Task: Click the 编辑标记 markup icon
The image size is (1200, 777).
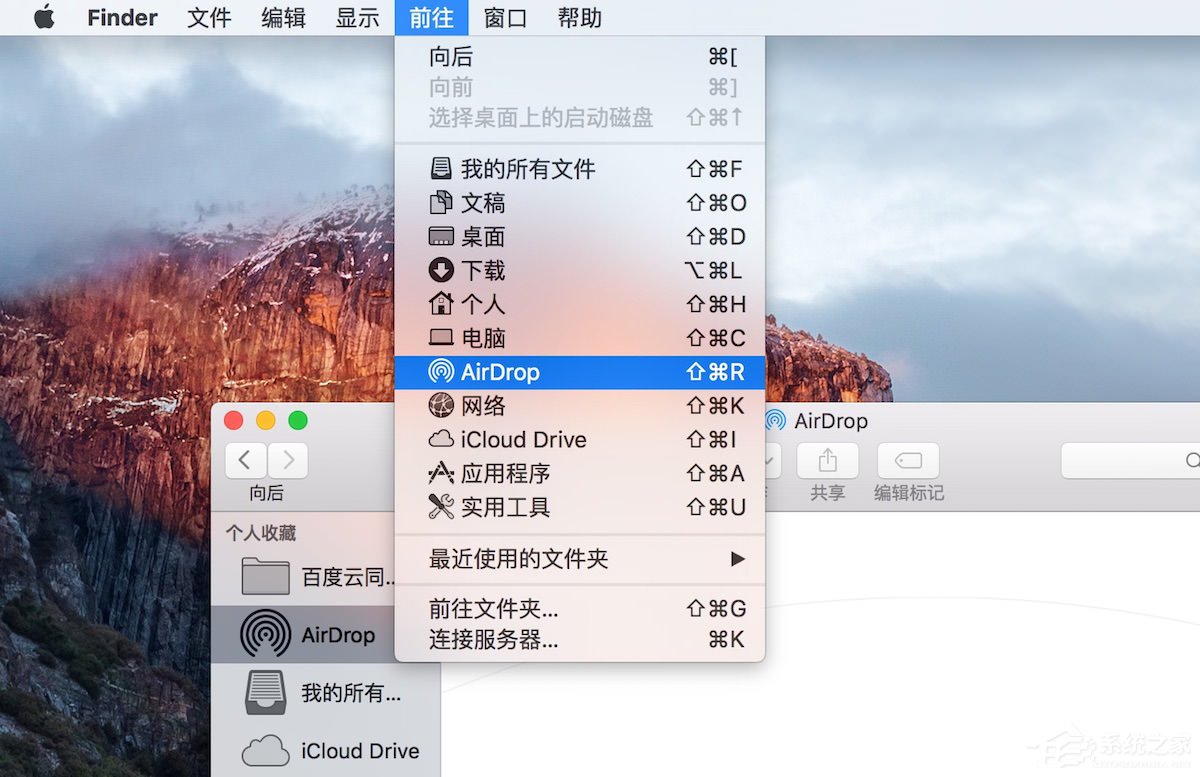Action: point(908,460)
